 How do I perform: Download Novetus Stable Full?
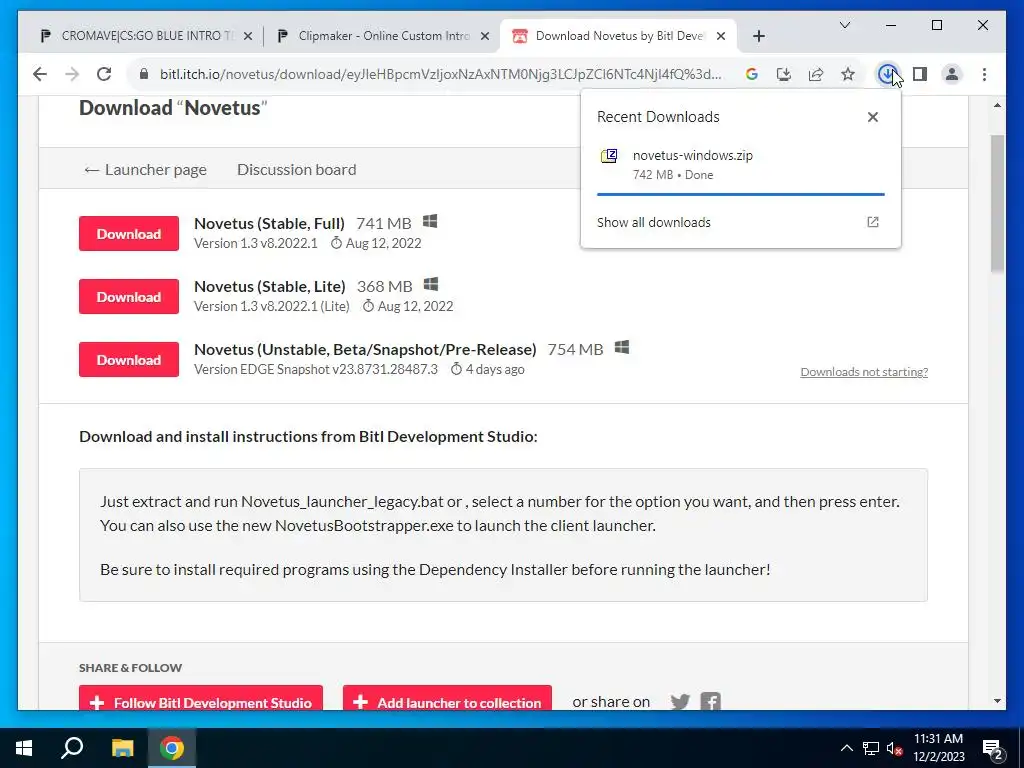129,234
